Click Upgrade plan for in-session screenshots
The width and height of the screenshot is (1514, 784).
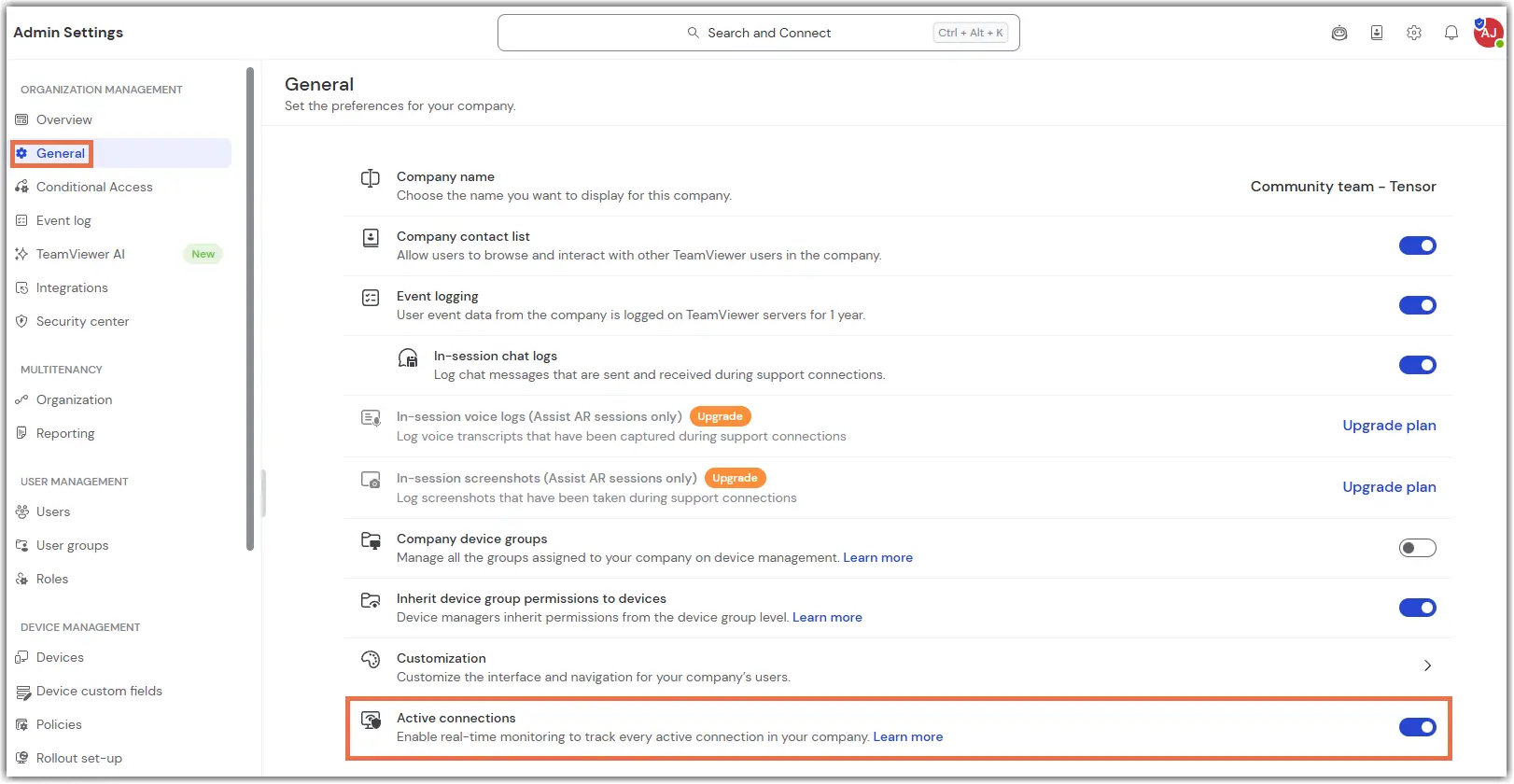coord(1389,487)
